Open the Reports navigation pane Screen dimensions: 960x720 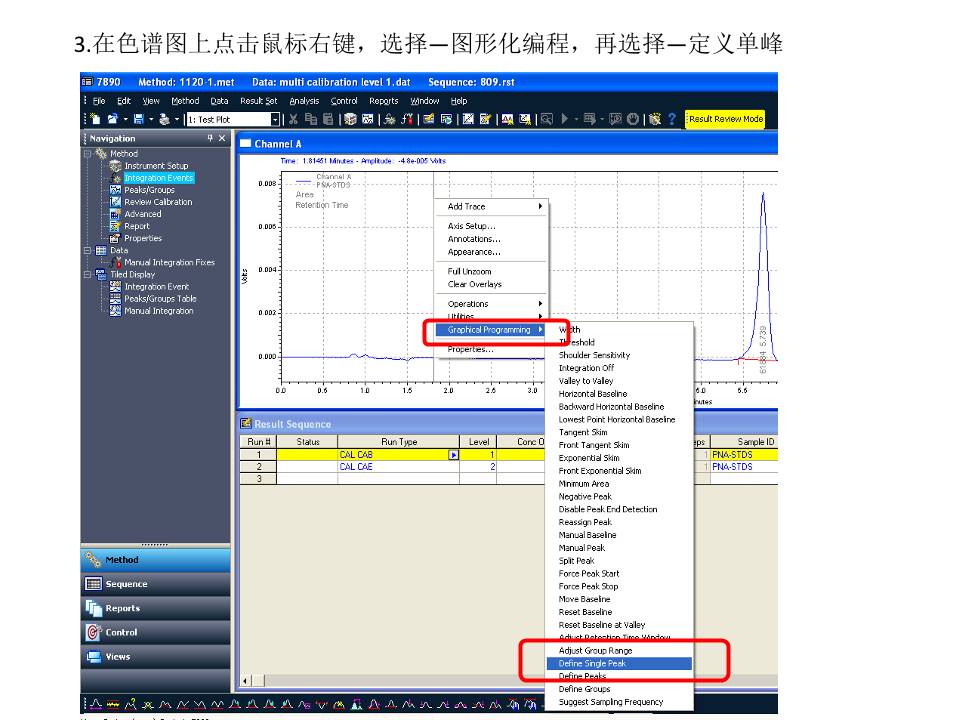click(123, 608)
